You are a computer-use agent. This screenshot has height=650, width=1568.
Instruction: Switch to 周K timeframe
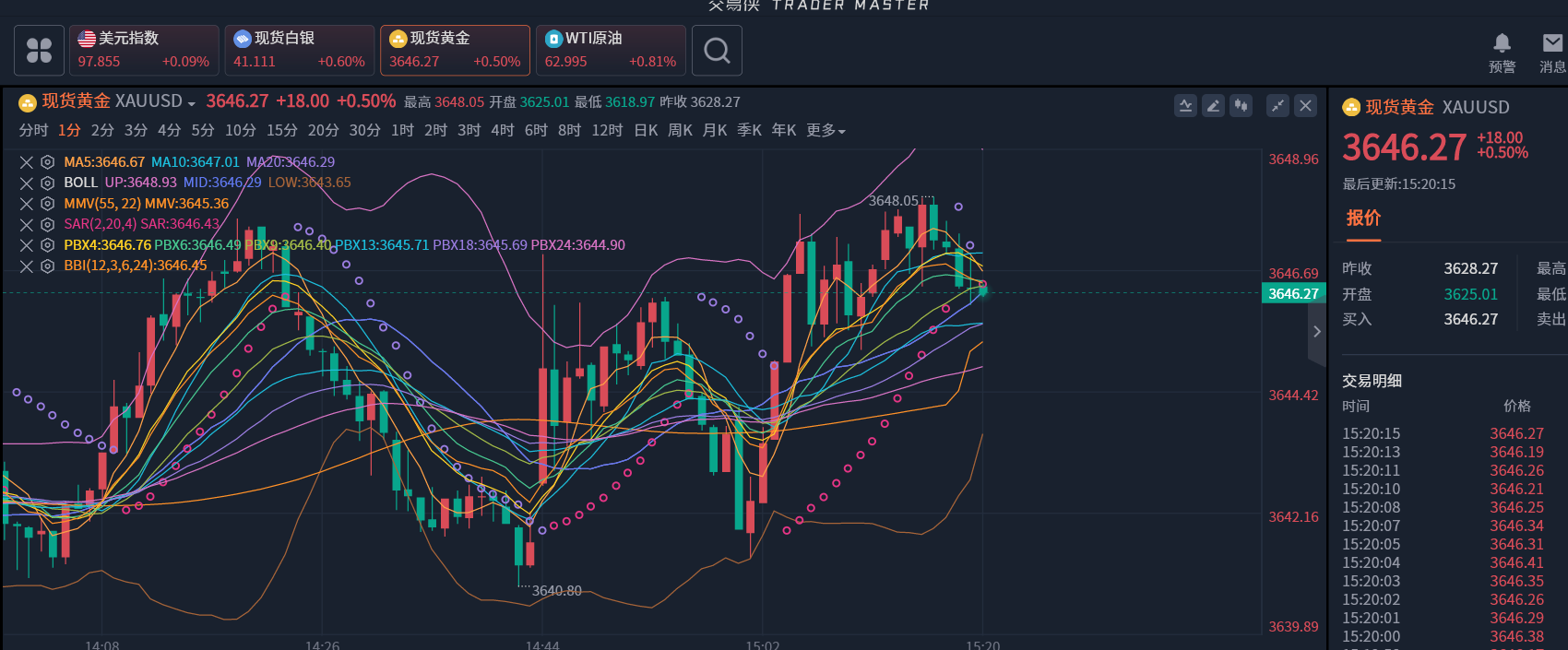(680, 131)
